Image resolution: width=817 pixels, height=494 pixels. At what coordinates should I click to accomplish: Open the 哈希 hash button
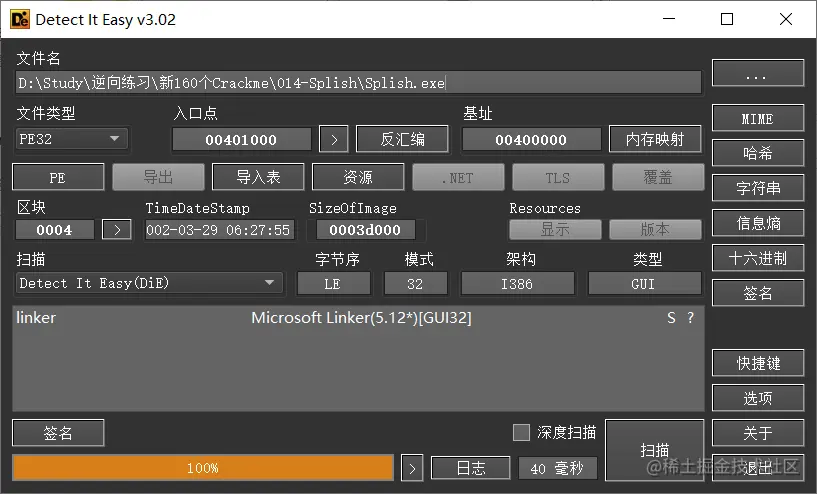(x=758, y=153)
